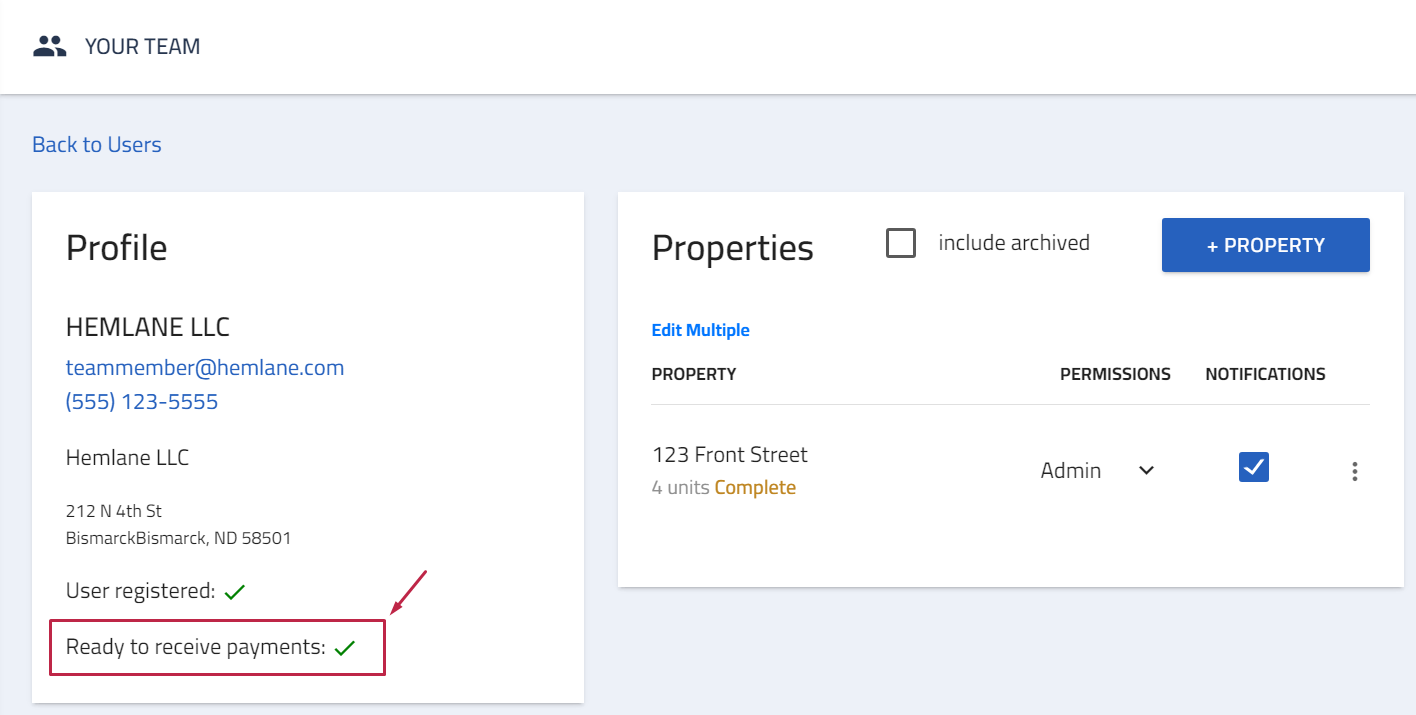Click the Your Team people icon
The height and width of the screenshot is (715, 1416).
(x=49, y=46)
